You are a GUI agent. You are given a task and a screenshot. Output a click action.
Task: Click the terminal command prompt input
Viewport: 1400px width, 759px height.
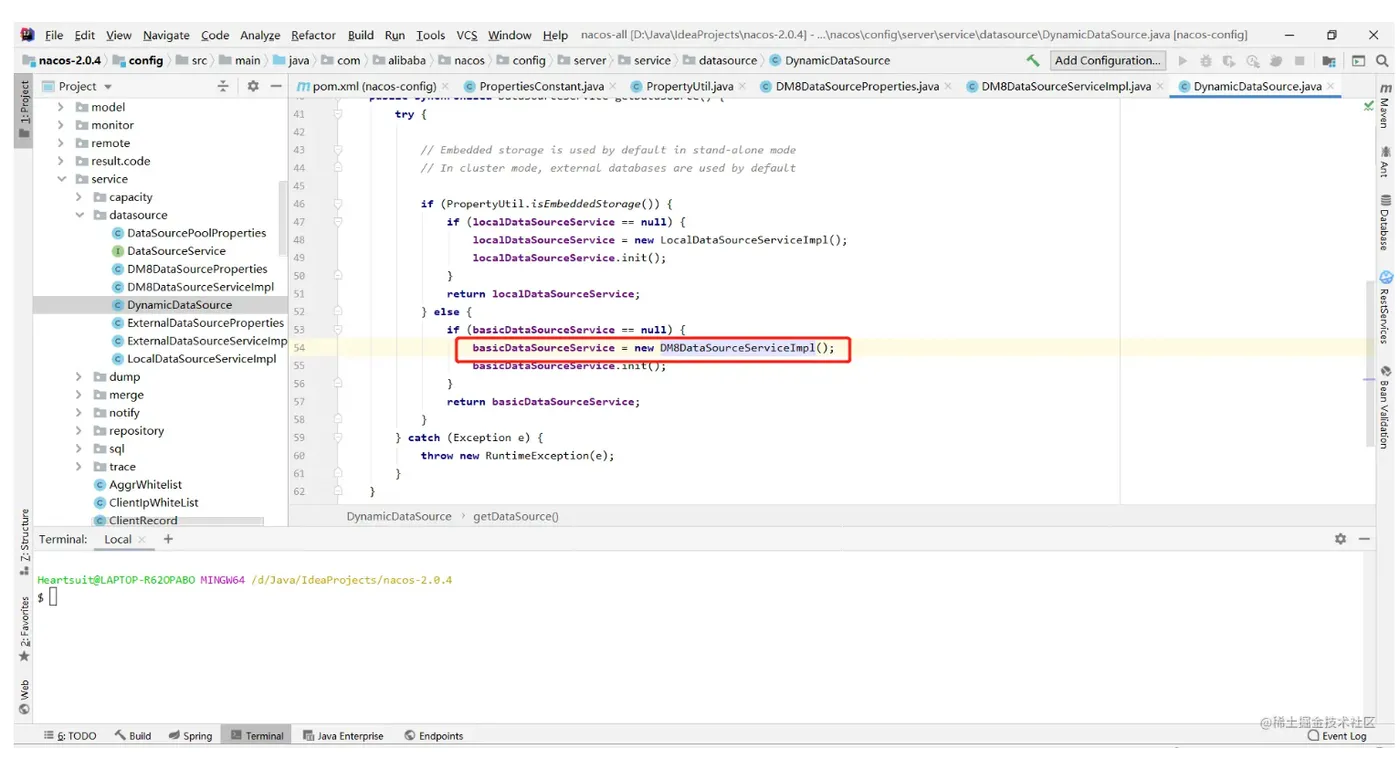click(x=53, y=597)
